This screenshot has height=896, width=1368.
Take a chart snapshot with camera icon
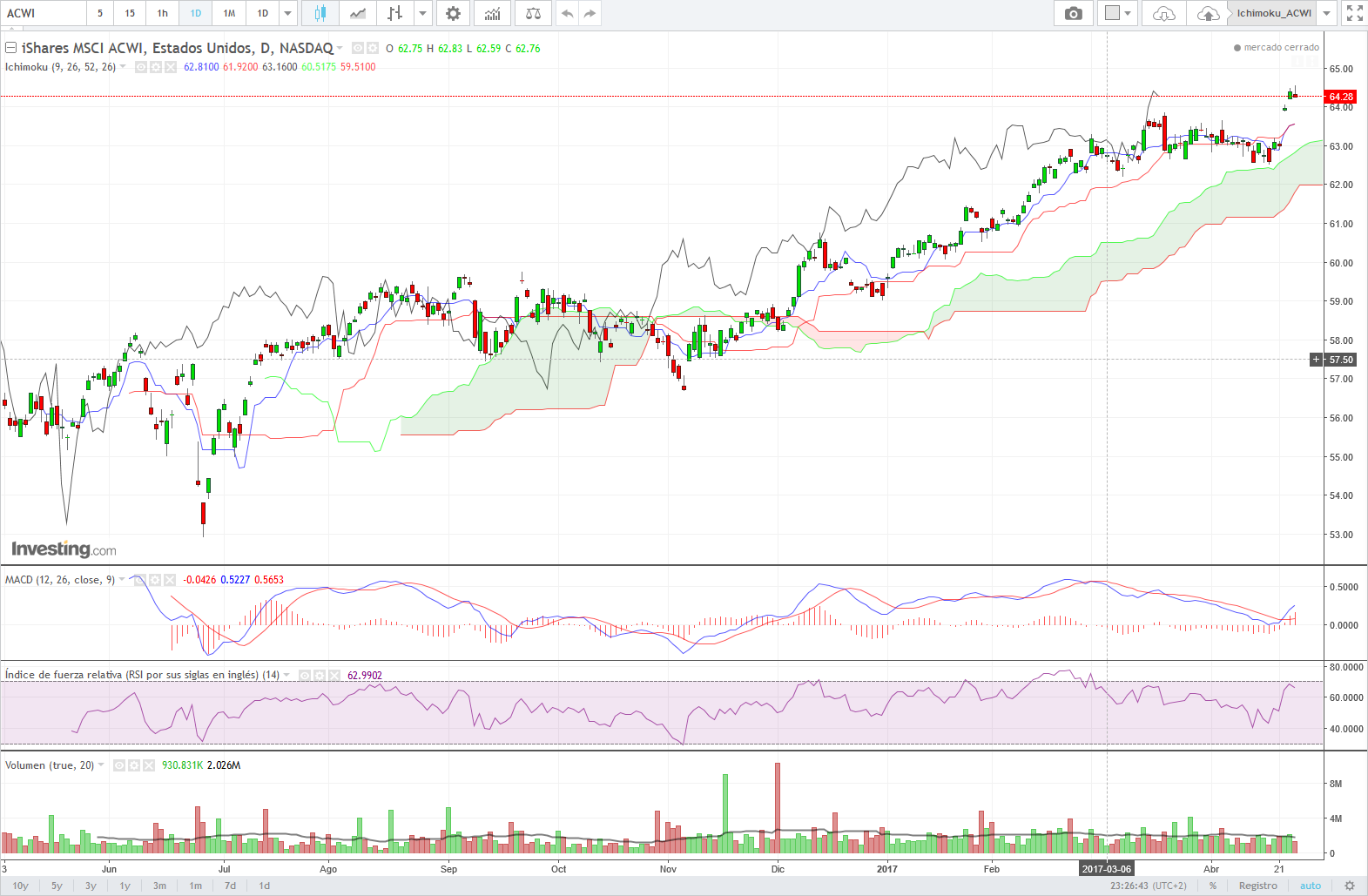1074,13
